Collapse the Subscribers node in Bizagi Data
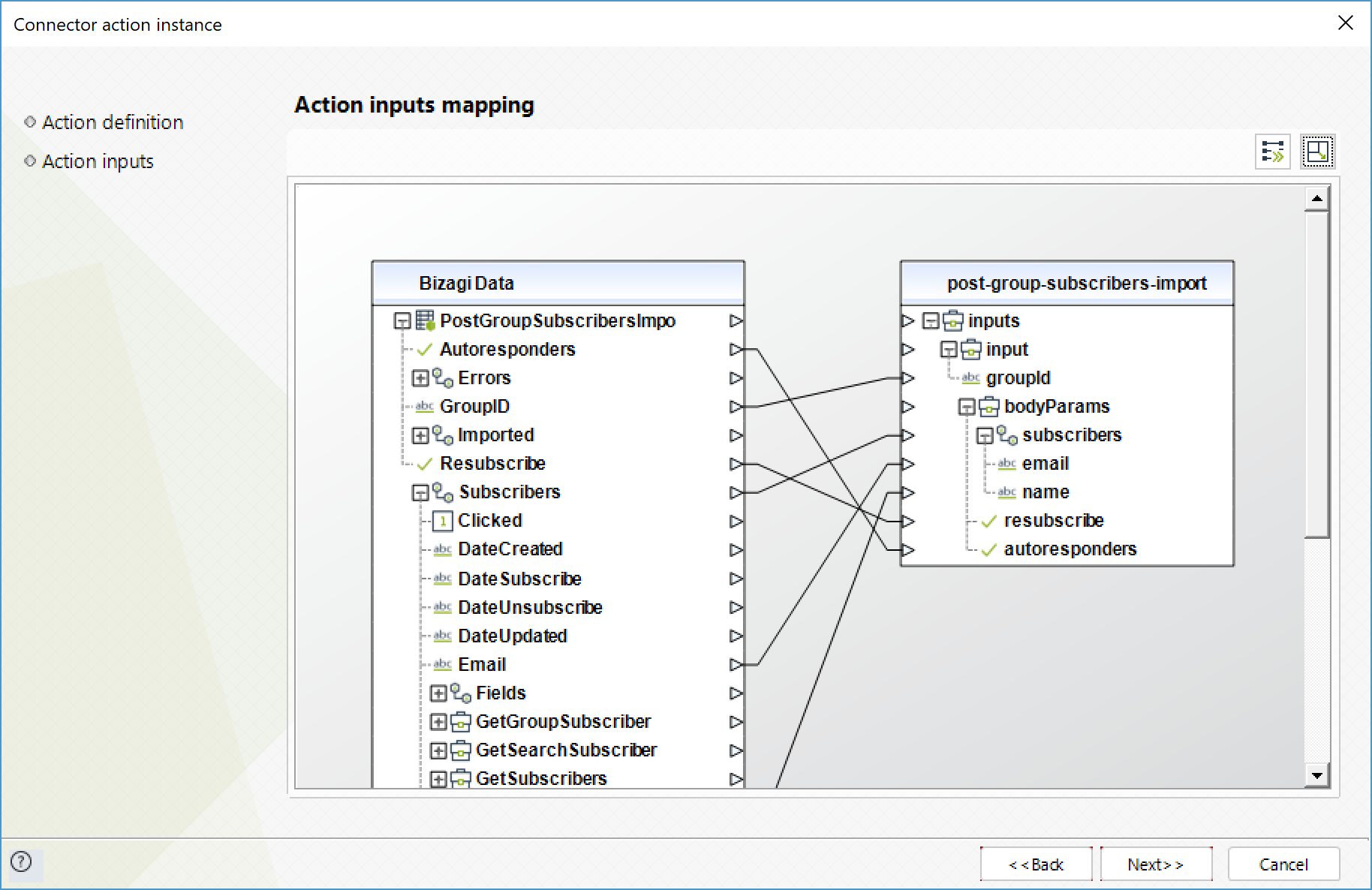The image size is (1372, 890). coord(420,492)
